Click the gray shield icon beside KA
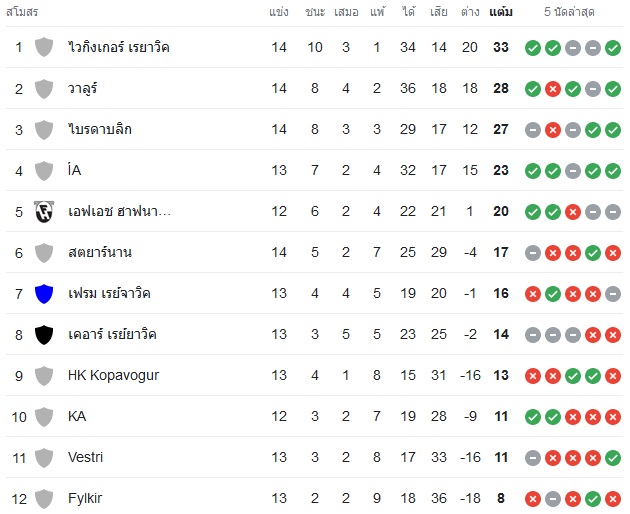 pos(44,417)
